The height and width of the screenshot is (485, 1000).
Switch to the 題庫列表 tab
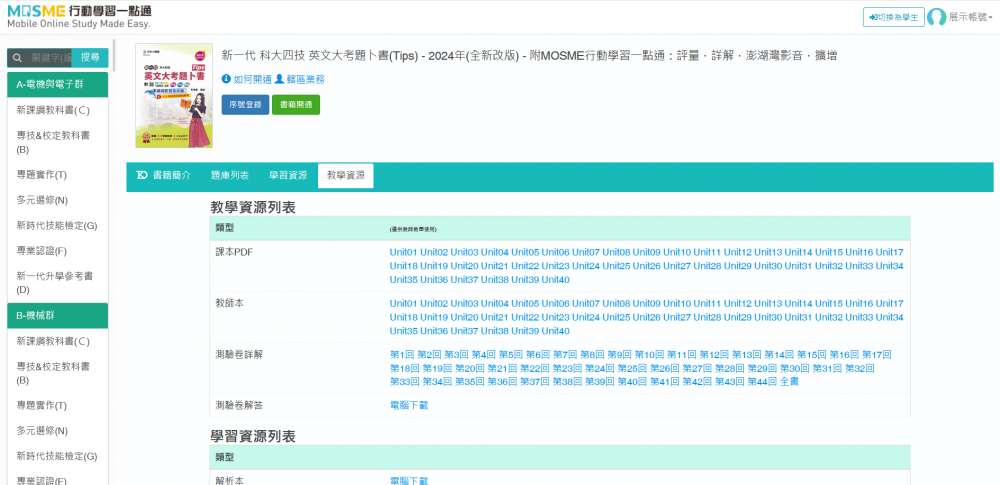point(229,175)
